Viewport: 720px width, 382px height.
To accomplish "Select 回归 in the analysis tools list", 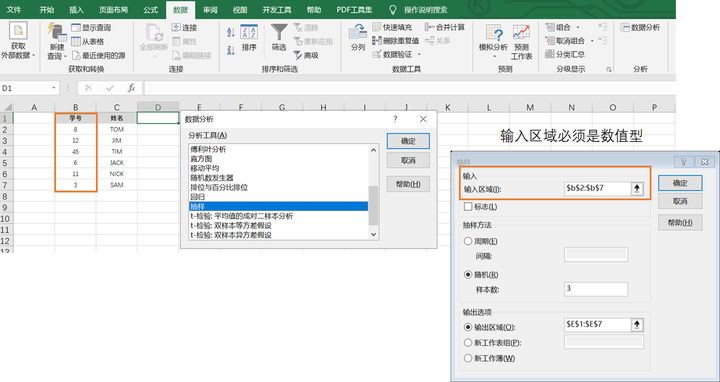I will pos(279,197).
